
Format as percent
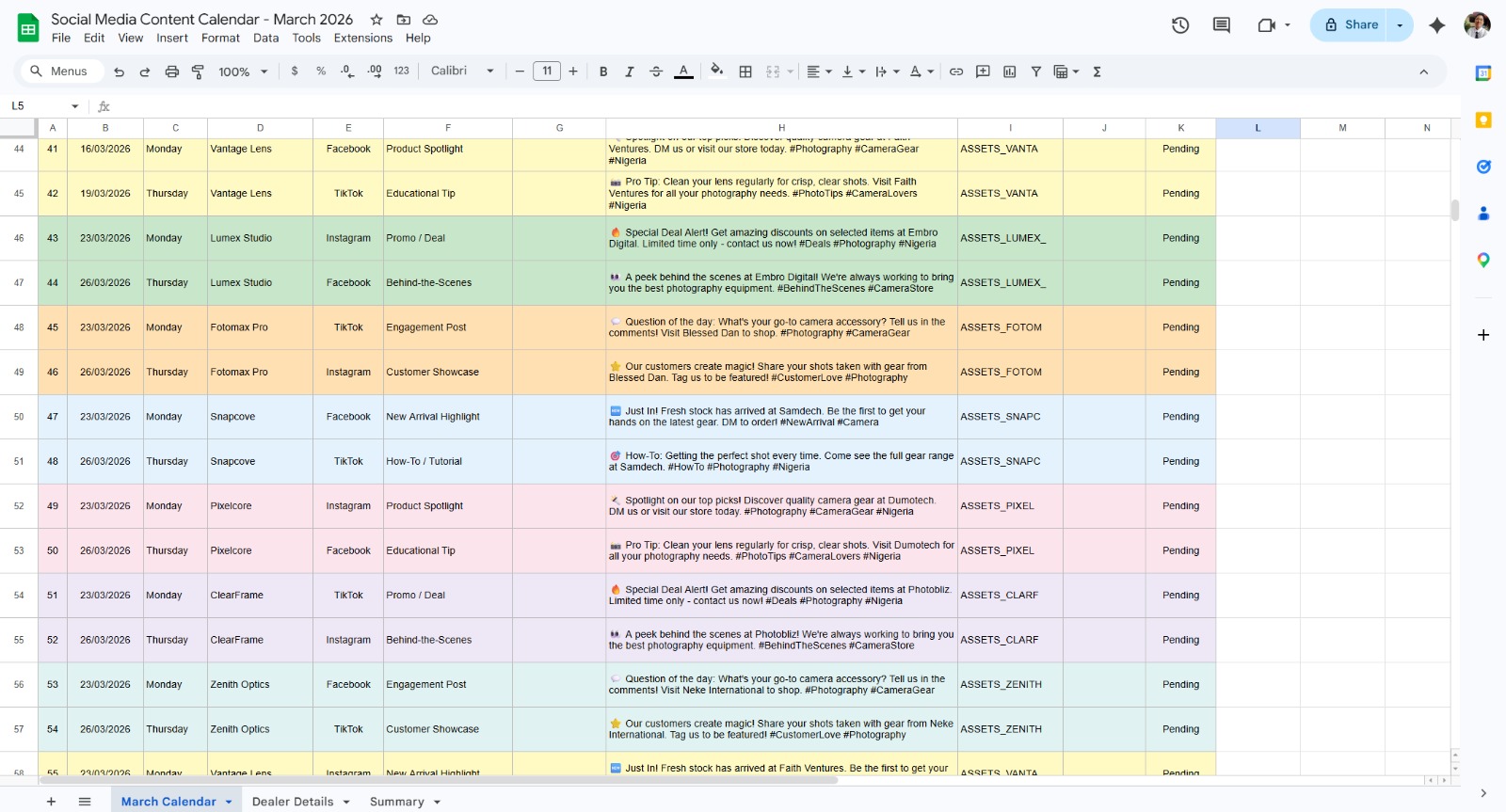pos(321,71)
